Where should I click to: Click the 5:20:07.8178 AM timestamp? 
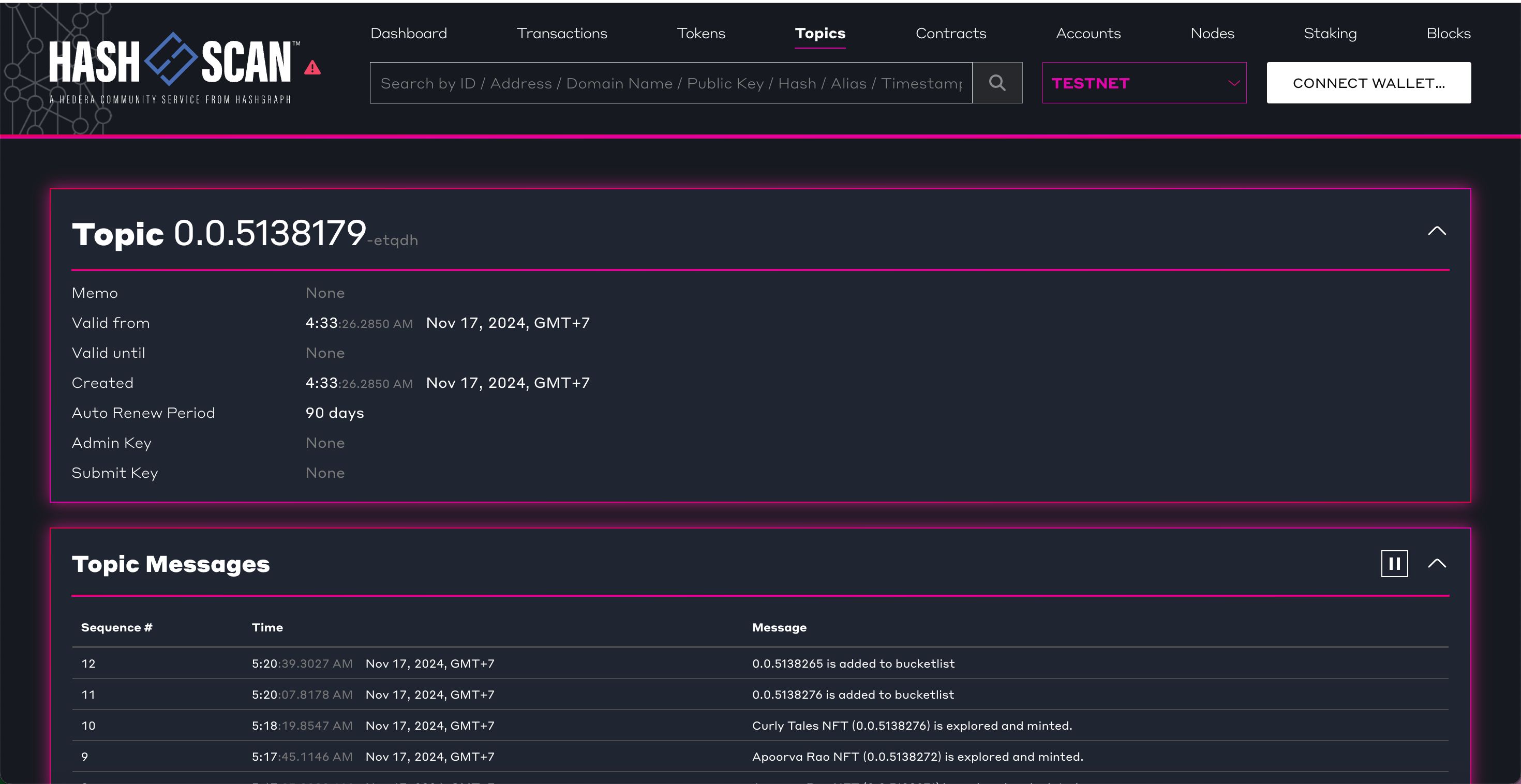(x=302, y=694)
